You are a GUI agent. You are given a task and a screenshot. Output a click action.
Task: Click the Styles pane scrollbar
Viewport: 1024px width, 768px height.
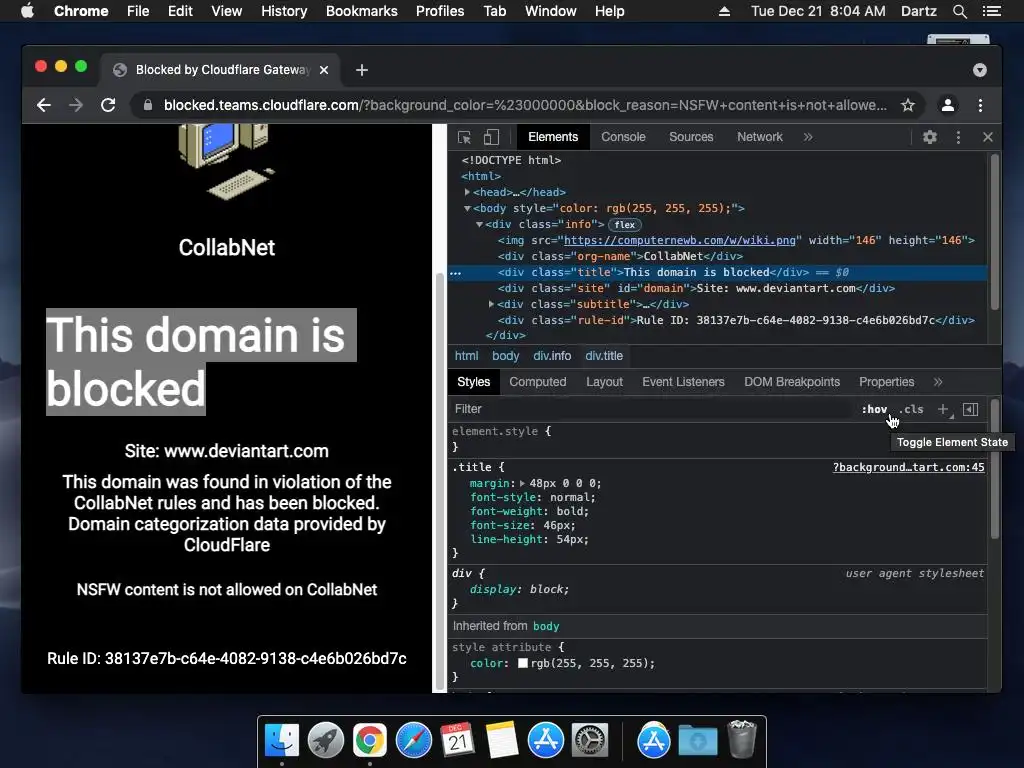(x=995, y=468)
